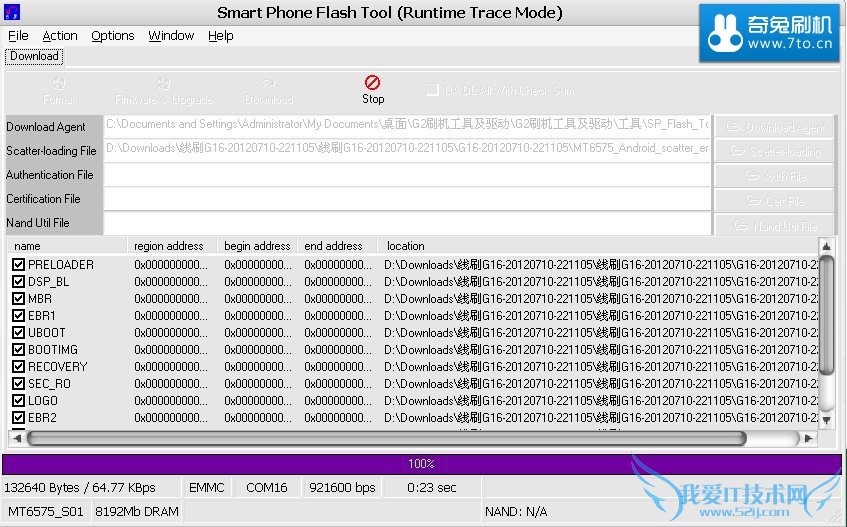Screen dimensions: 847x527
Task: Click the EMMC status bar entry
Action: pyautogui.click(x=207, y=488)
